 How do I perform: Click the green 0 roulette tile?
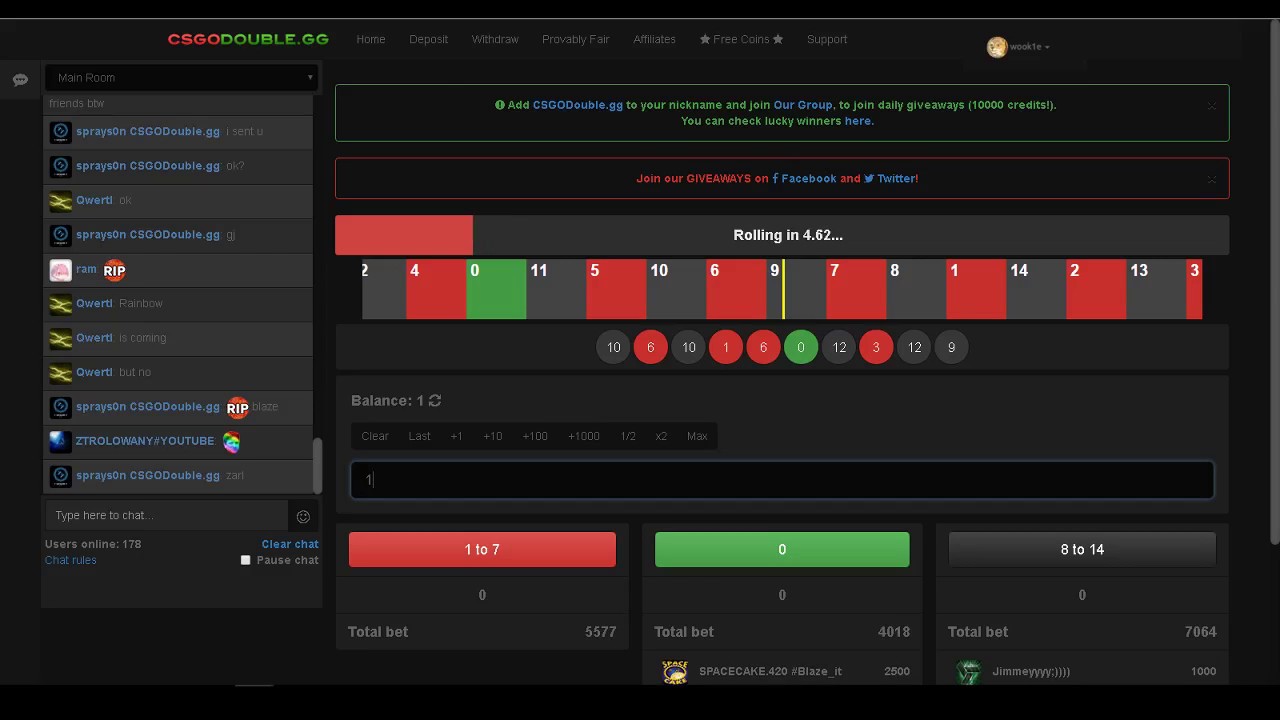[x=496, y=289]
